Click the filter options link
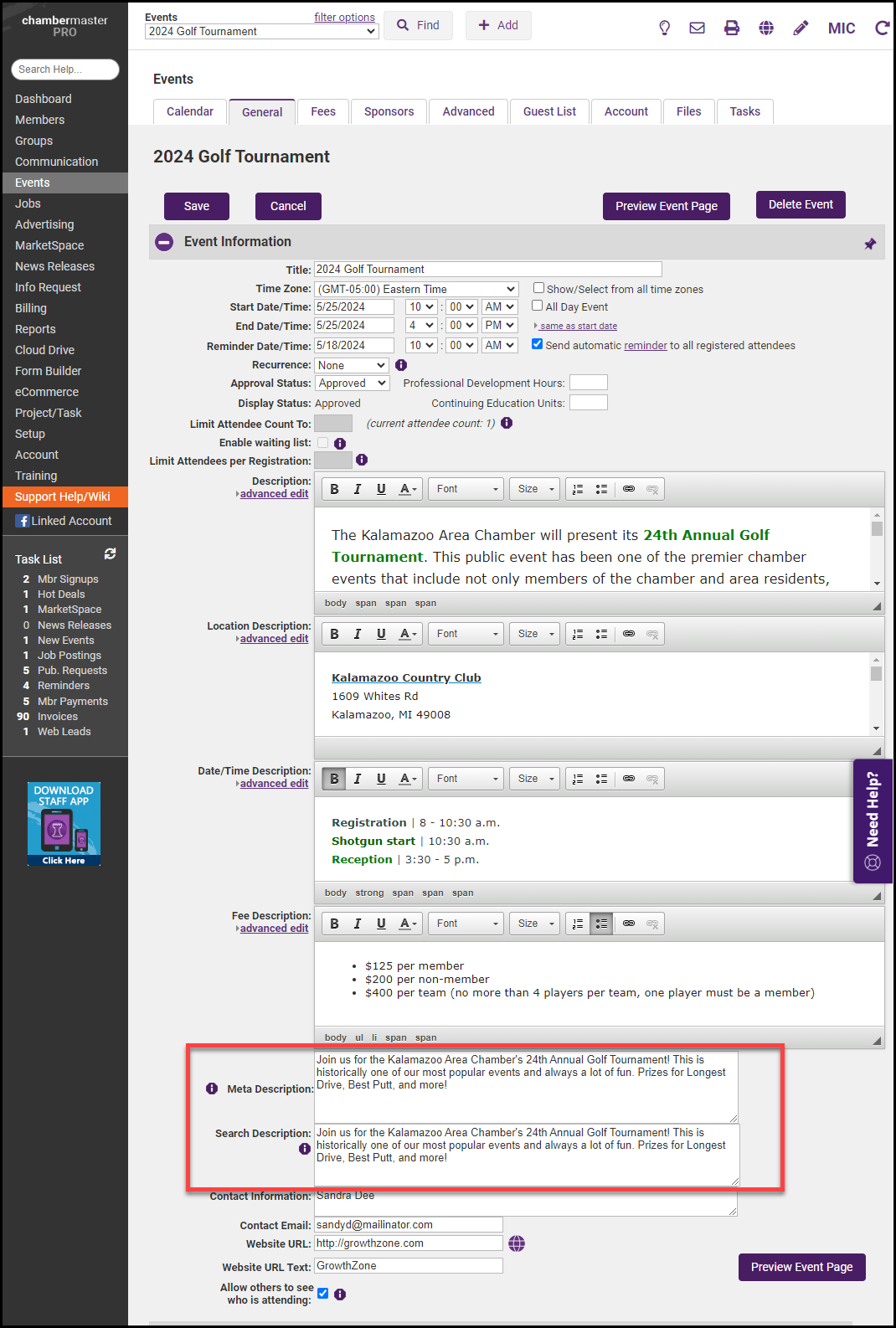This screenshot has height=1328, width=896. pyautogui.click(x=344, y=18)
